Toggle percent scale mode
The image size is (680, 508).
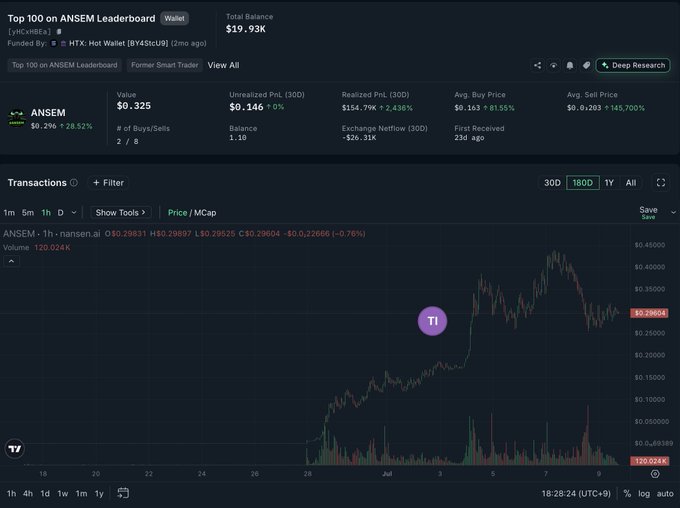[x=627, y=493]
